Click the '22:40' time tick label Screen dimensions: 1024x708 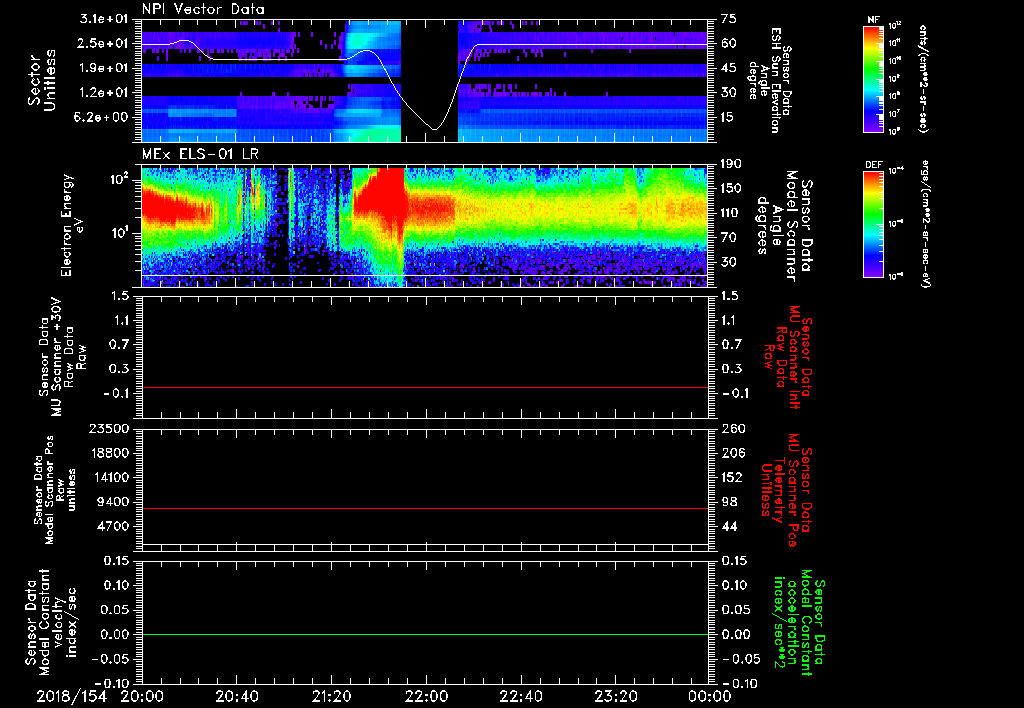tap(522, 696)
